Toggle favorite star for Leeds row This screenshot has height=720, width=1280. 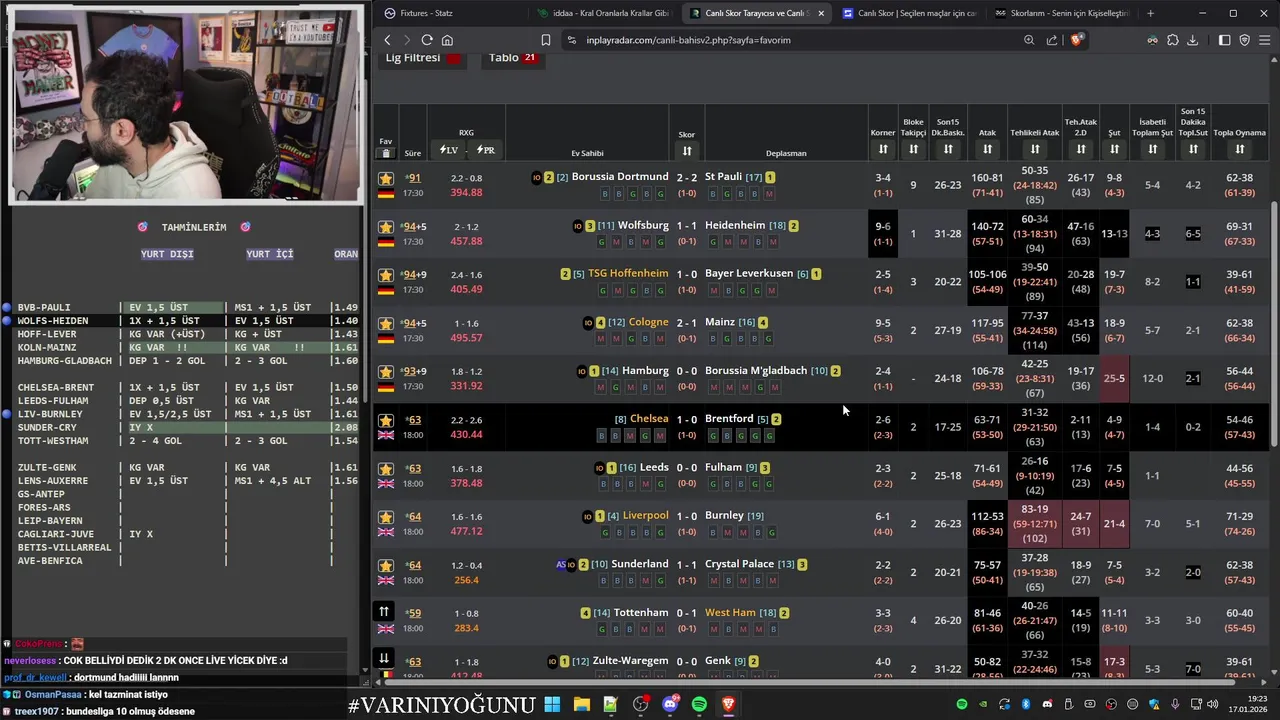pos(385,469)
